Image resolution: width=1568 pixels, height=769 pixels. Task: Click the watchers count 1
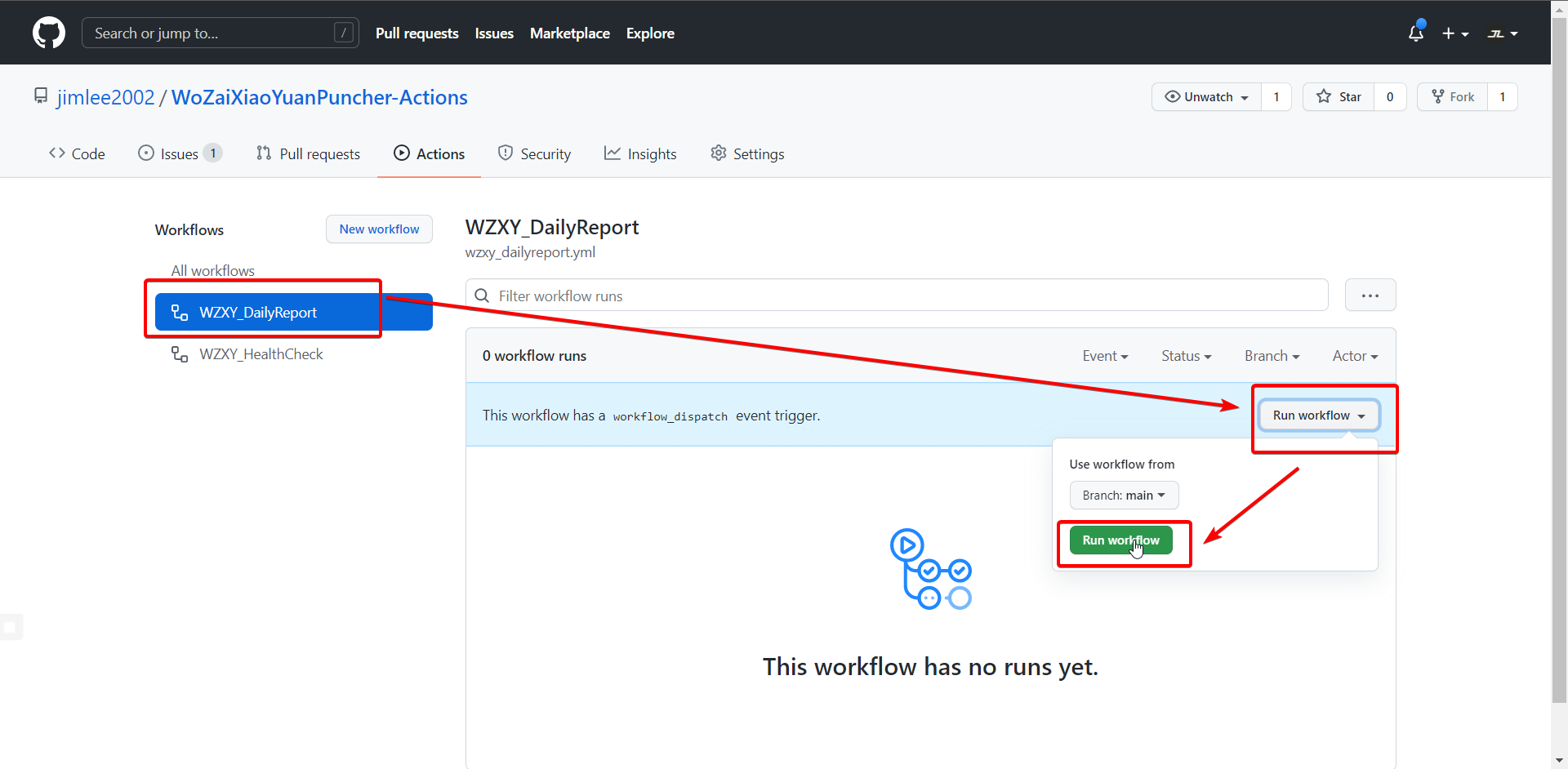pyautogui.click(x=1276, y=97)
